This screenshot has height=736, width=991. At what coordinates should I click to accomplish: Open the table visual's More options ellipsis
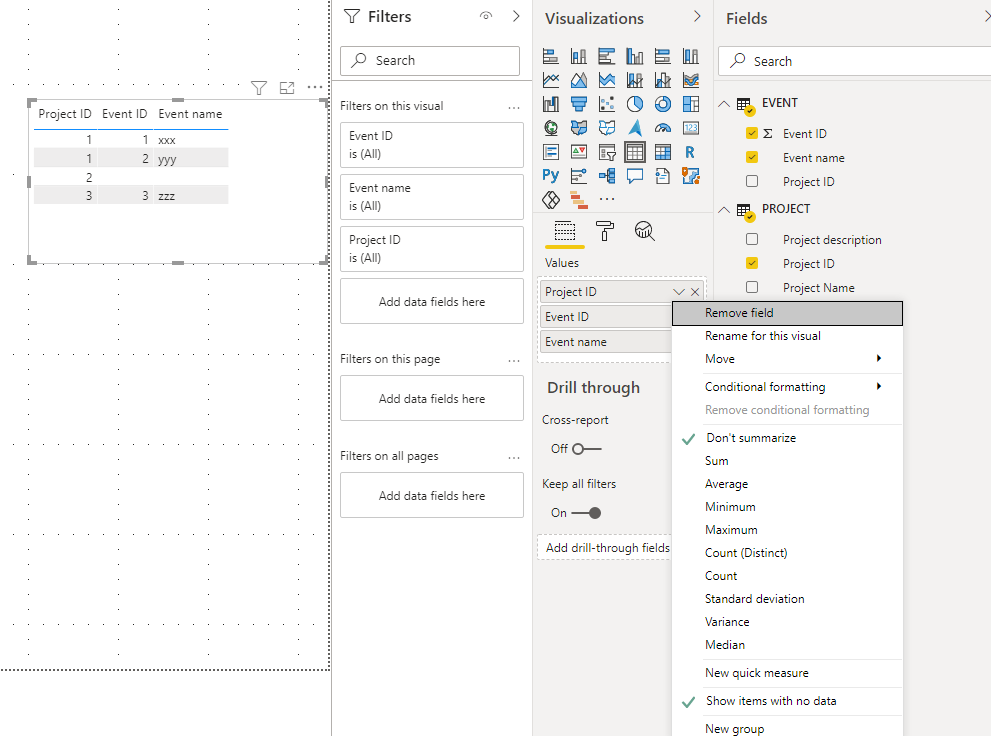point(315,87)
